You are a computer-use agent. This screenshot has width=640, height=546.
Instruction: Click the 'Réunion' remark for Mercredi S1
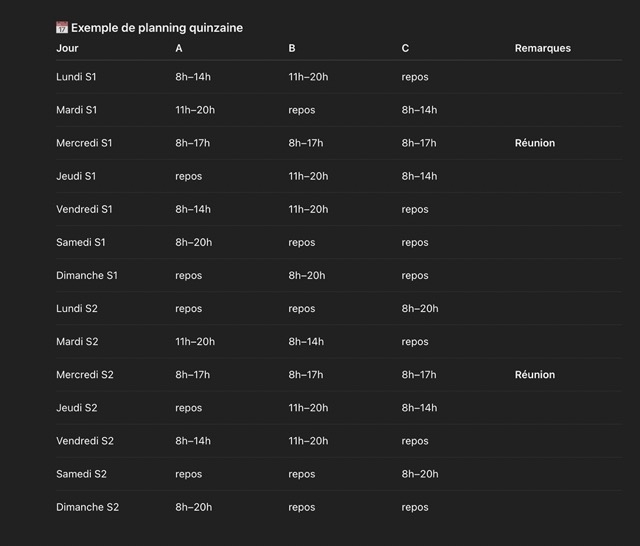pyautogui.click(x=535, y=143)
